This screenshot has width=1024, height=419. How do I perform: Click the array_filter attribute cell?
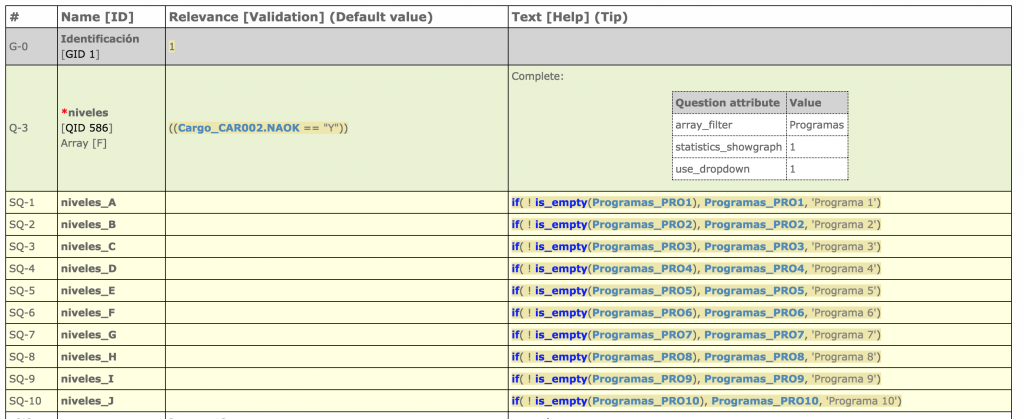pos(728,125)
